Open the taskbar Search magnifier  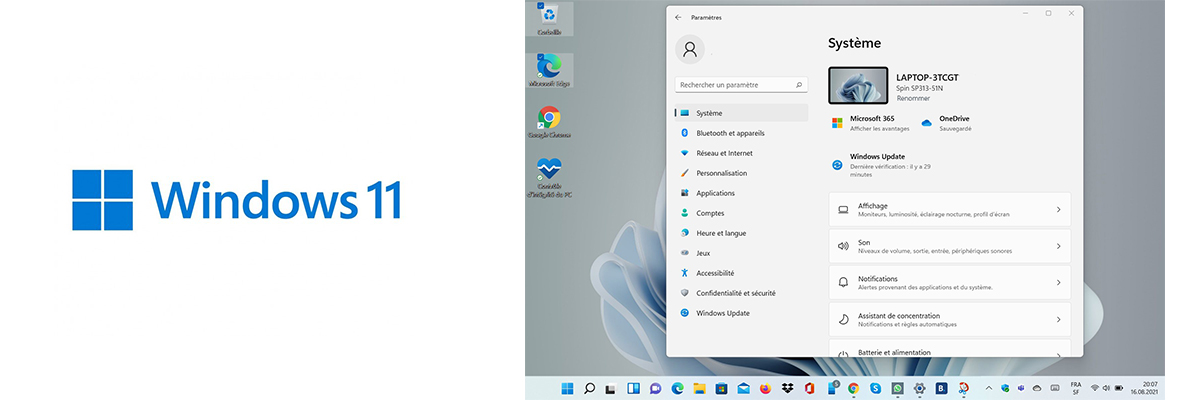tap(589, 388)
